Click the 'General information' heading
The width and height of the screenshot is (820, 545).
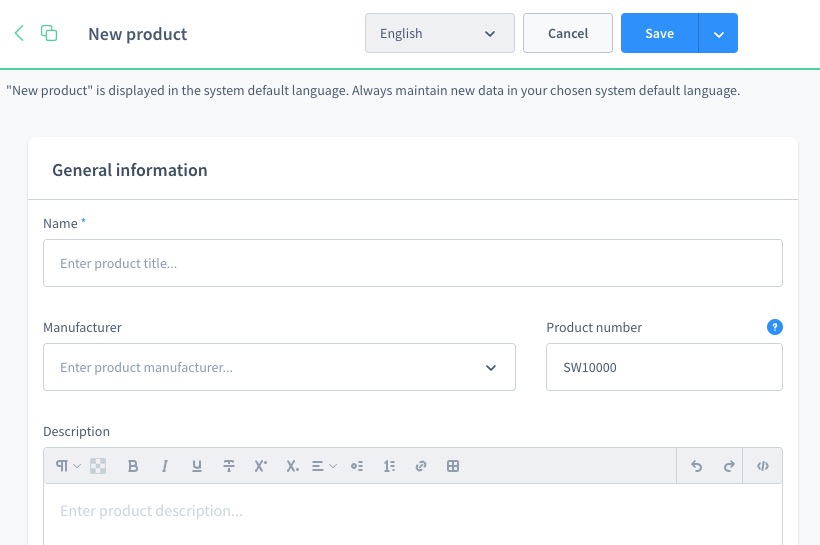coord(130,170)
